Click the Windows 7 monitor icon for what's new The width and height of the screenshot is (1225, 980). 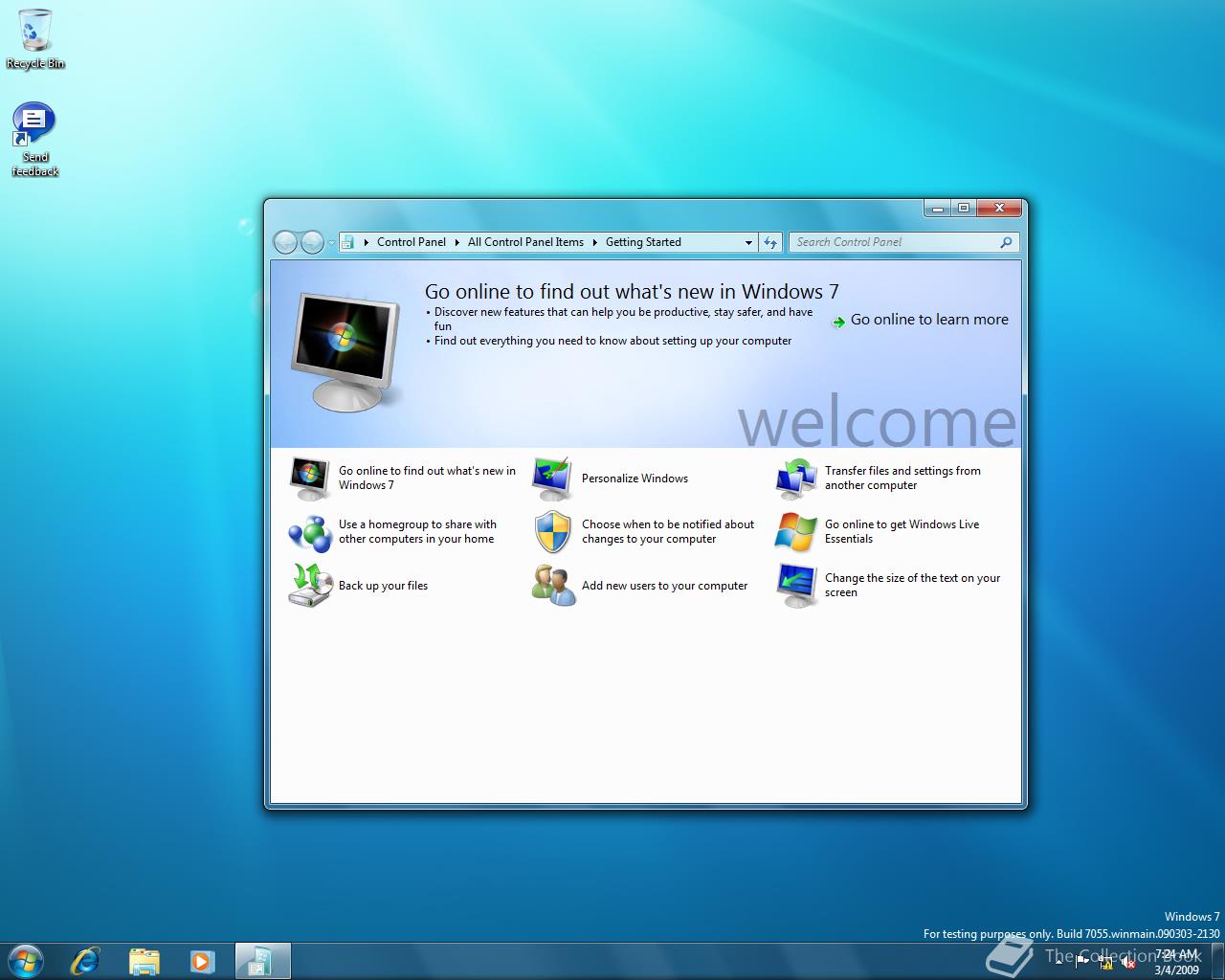pyautogui.click(x=310, y=479)
